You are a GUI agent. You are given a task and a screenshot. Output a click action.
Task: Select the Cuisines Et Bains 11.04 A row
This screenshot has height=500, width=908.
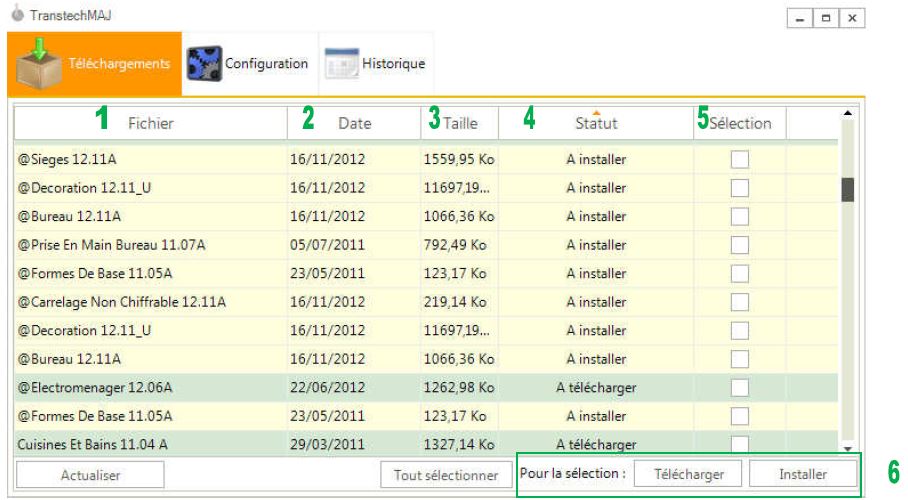pos(92,444)
